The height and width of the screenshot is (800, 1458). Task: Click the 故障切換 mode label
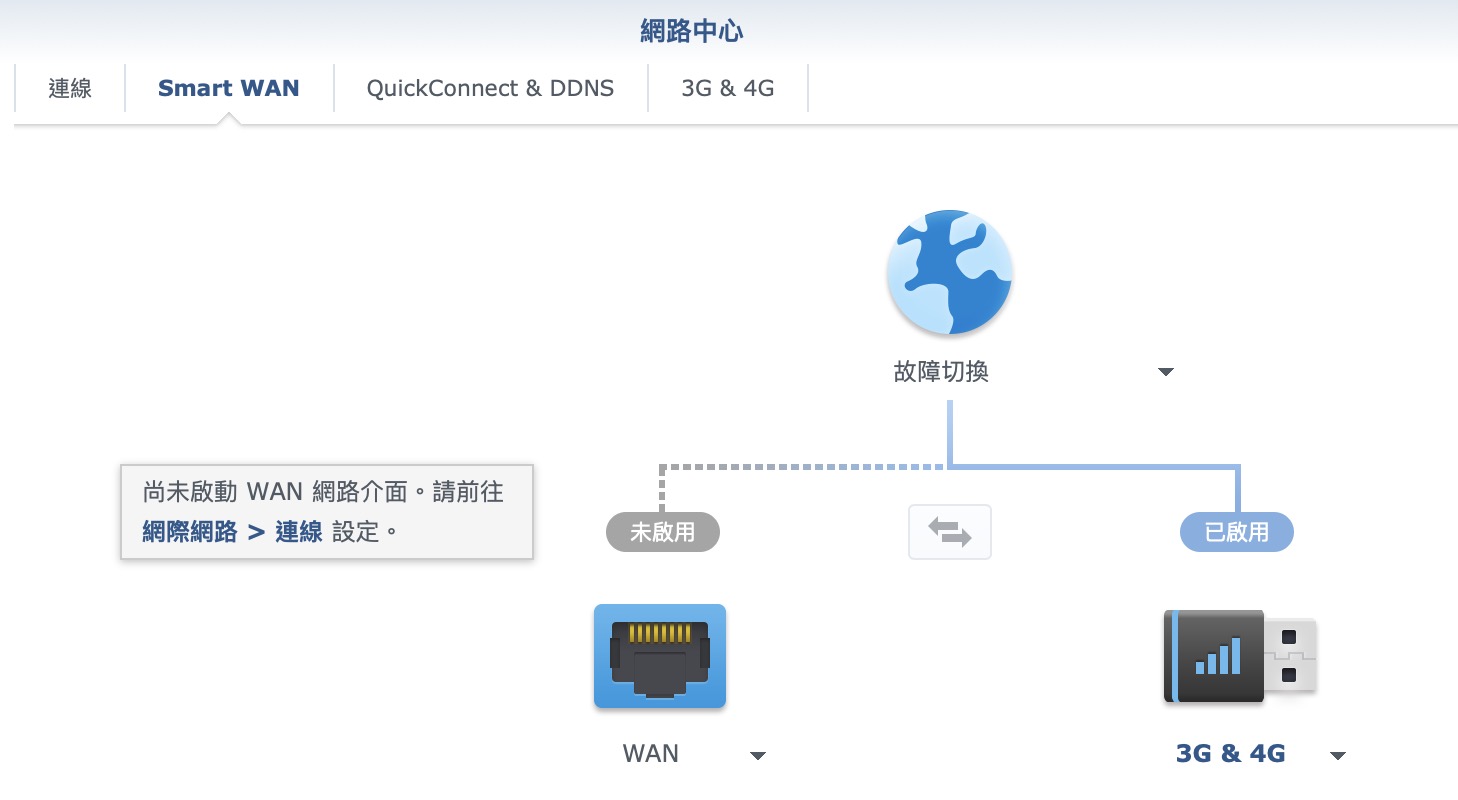pos(941,373)
